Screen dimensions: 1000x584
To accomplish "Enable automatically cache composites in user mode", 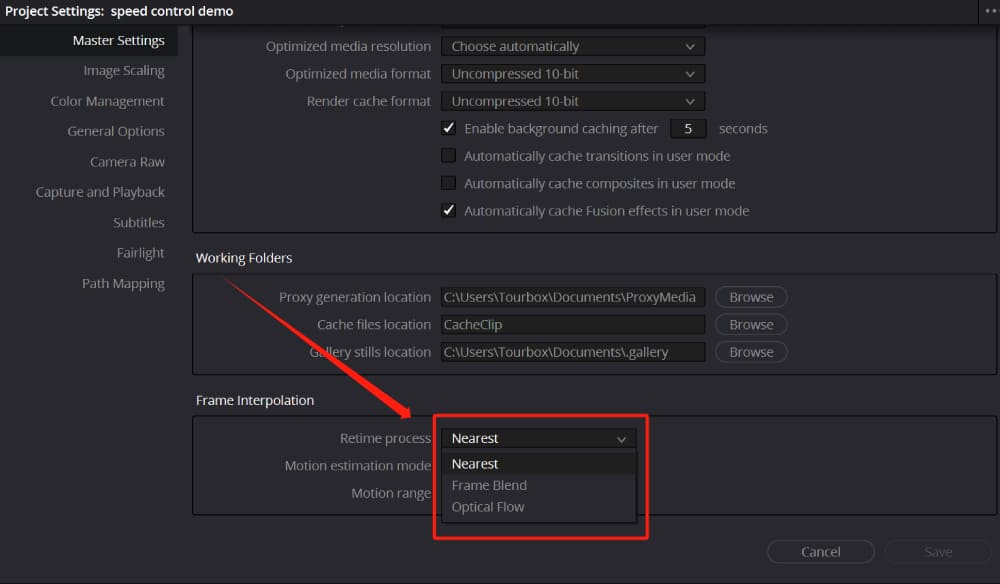I will 449,183.
